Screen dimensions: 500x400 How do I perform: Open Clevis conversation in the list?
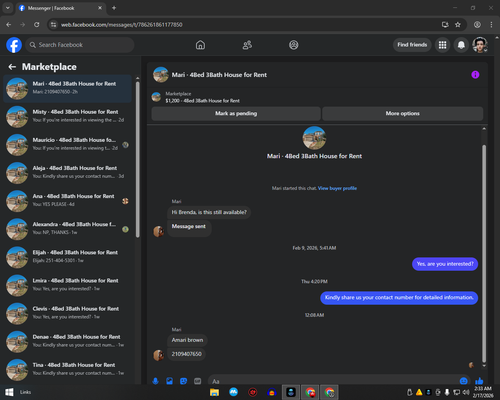pyautogui.click(x=68, y=313)
